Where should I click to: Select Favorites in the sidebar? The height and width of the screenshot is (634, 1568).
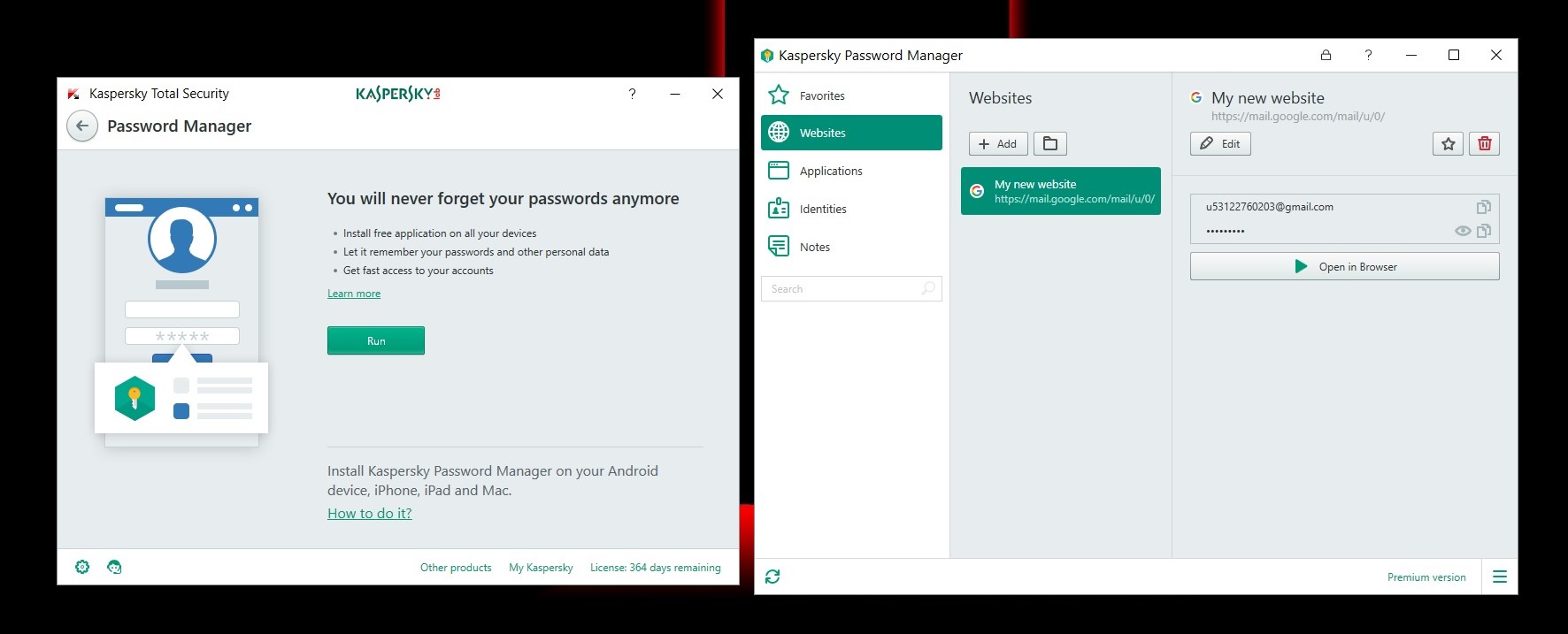(851, 95)
